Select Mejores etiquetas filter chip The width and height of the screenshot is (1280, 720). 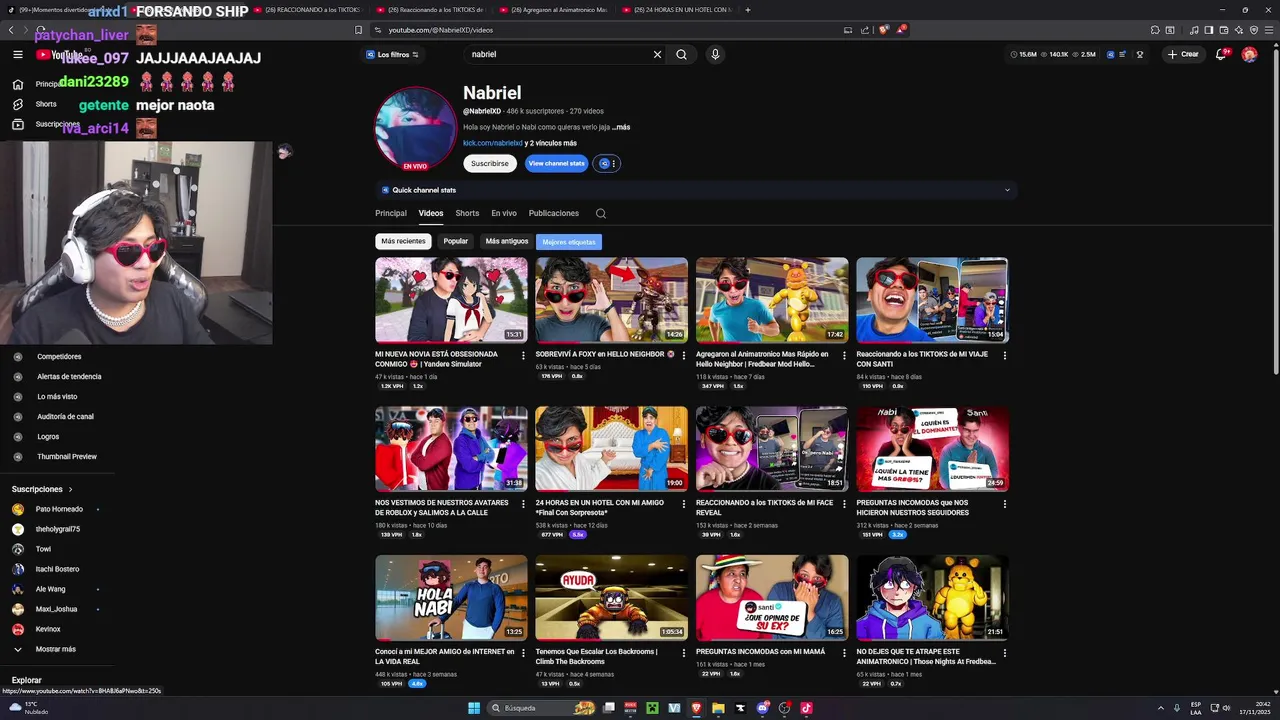pos(569,241)
